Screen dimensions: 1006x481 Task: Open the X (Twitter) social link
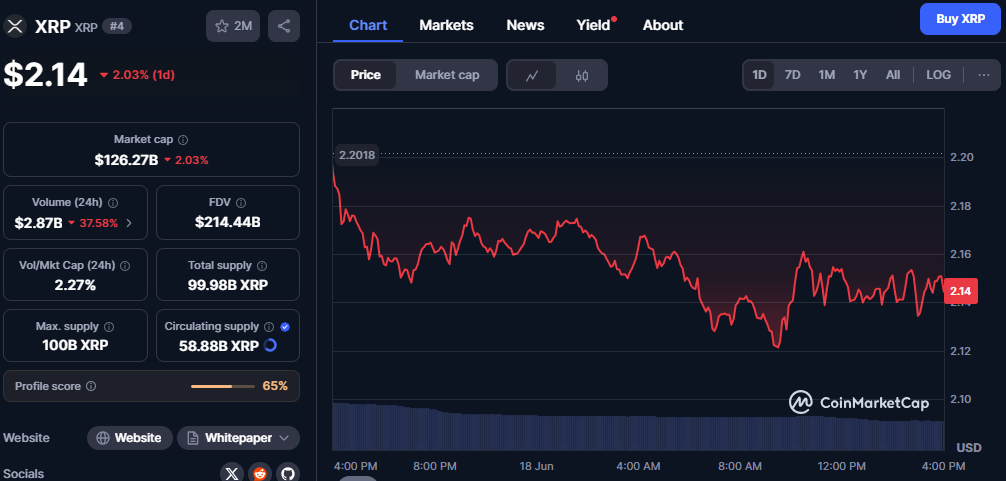point(232,474)
